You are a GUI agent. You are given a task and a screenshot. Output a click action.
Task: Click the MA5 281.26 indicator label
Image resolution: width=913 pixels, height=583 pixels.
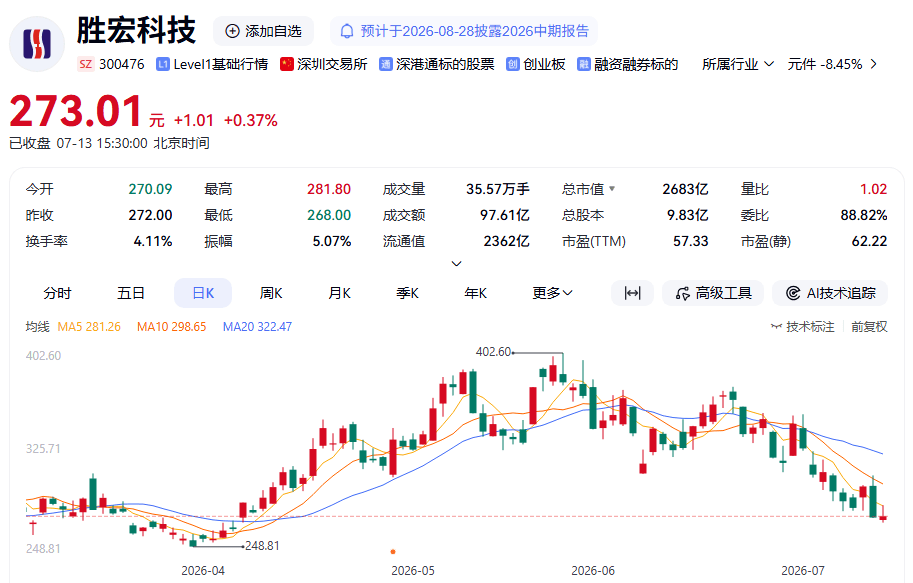coord(89,327)
